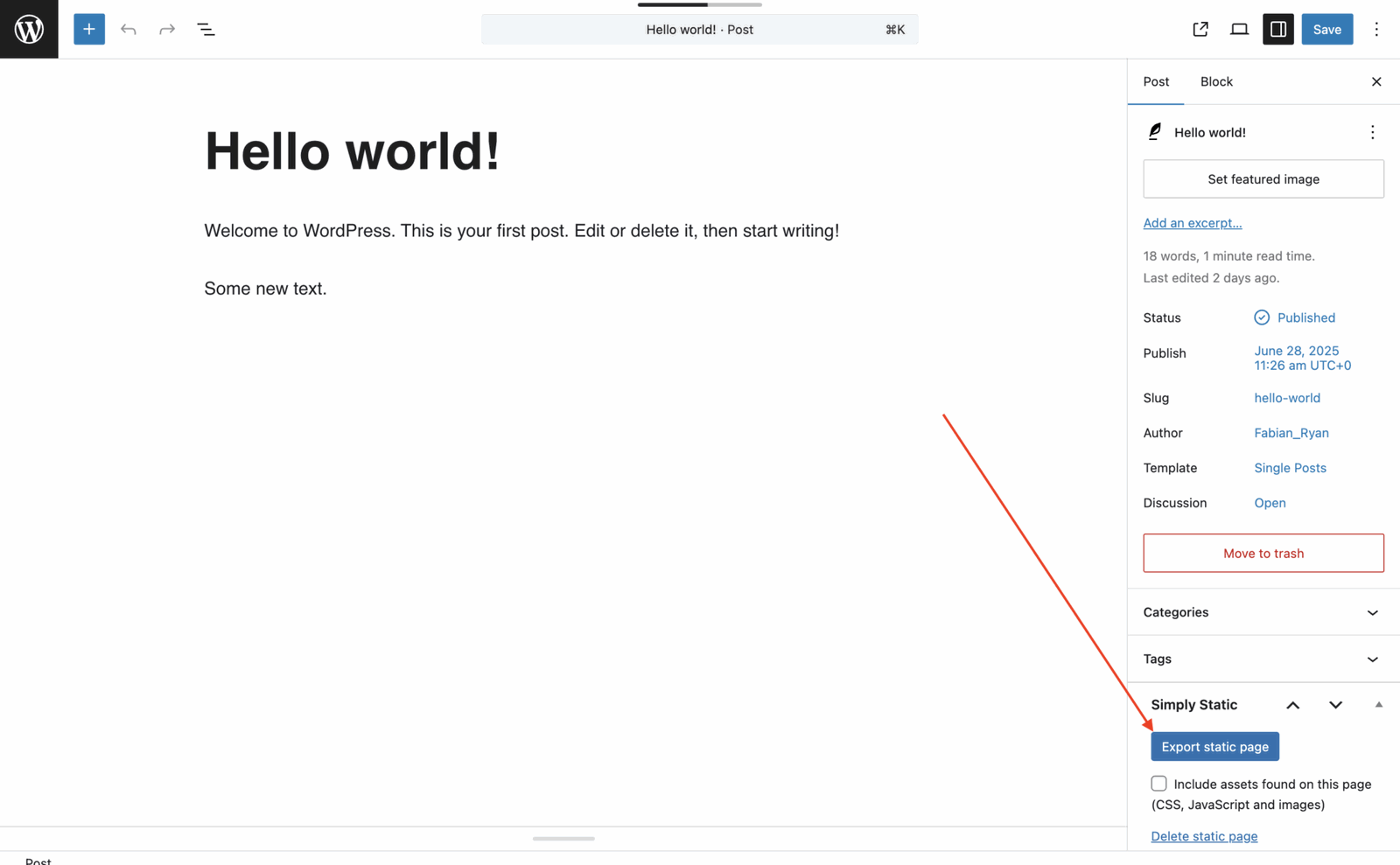Click the Published status check icon
The height and width of the screenshot is (865, 1400).
tap(1262, 317)
